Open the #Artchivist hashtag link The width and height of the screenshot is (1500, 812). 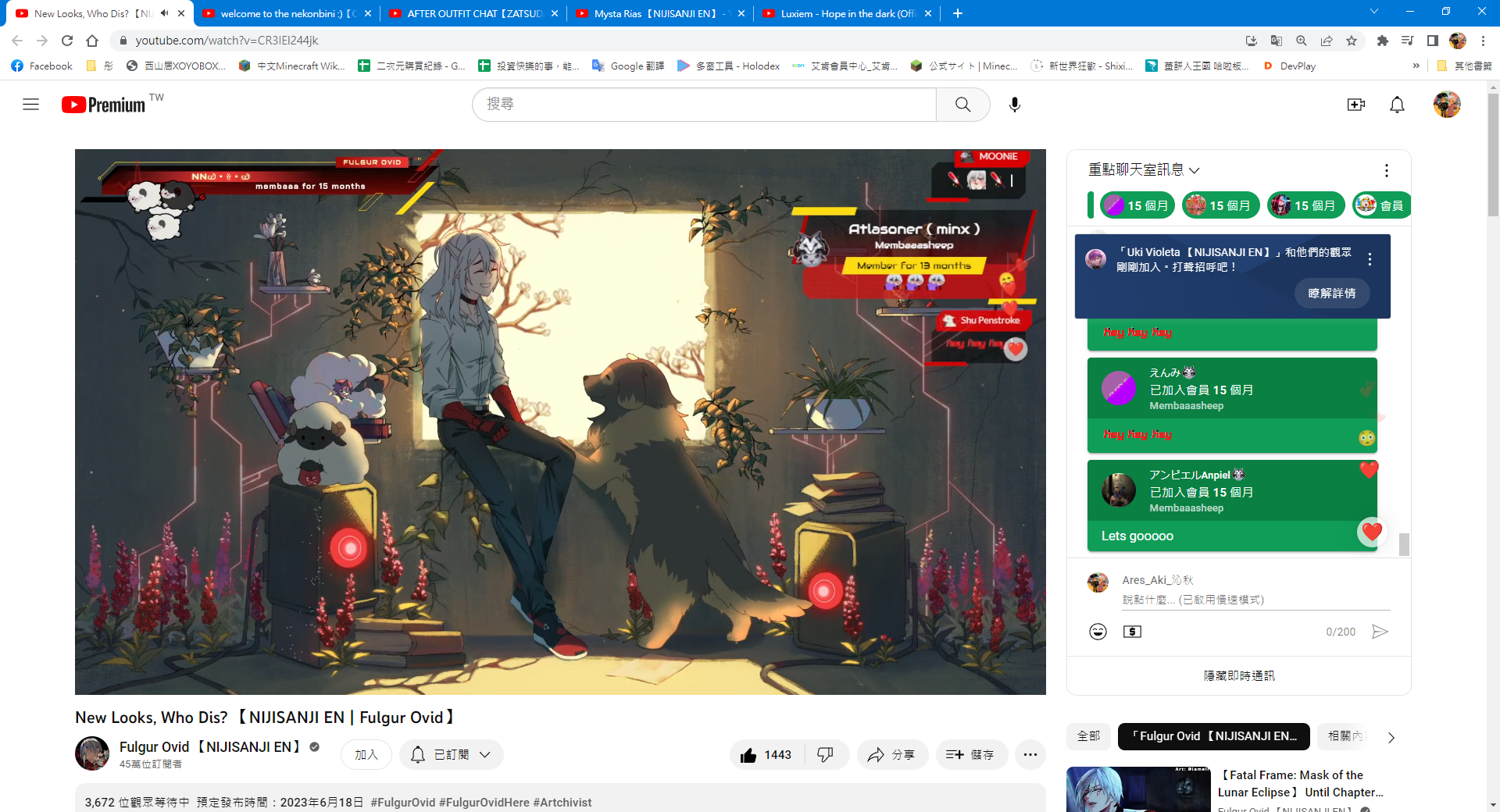[x=562, y=803]
